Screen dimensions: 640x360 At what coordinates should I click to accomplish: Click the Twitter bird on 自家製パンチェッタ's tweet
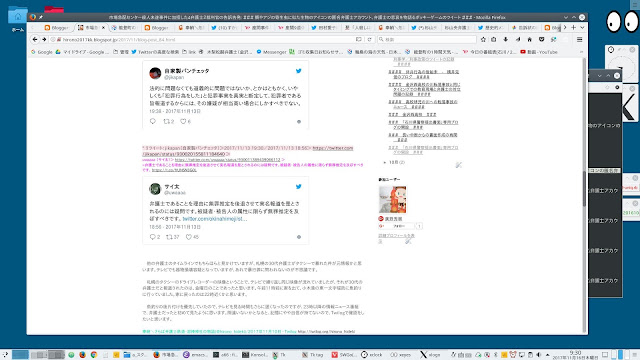click(x=298, y=71)
